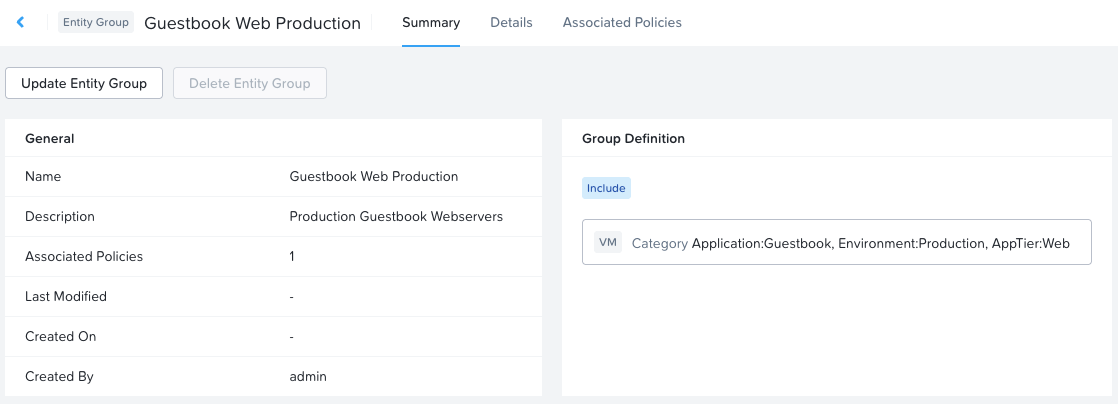Click the General section header

tap(50, 139)
